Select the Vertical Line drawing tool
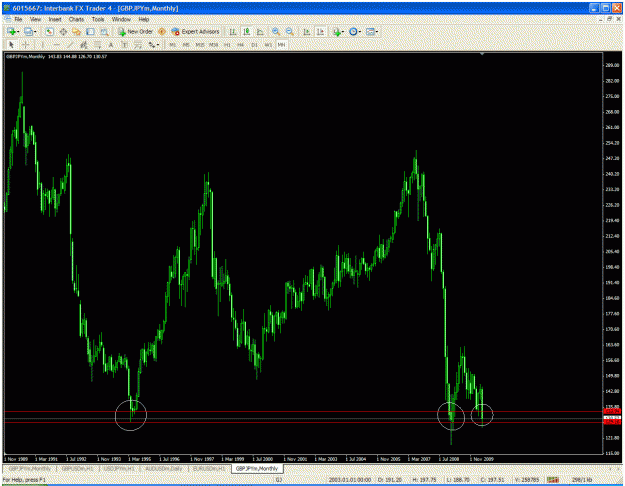Image resolution: width=625 pixels, height=486 pixels. coord(42,45)
